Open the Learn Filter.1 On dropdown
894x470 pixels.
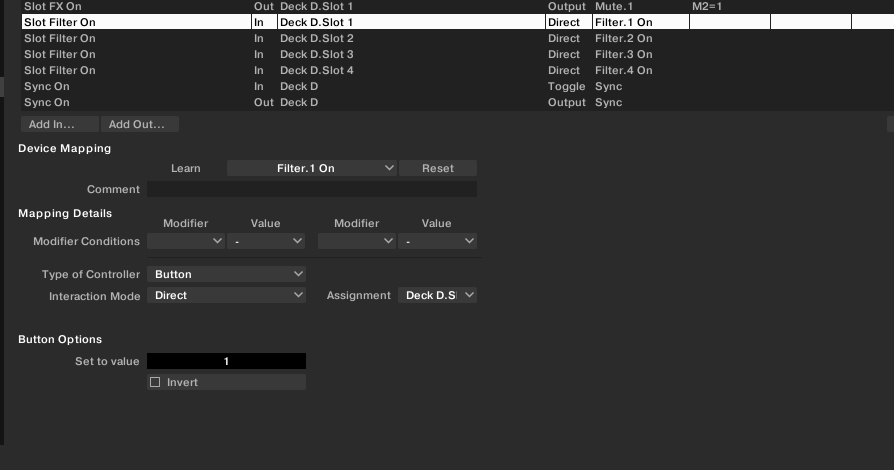point(311,168)
